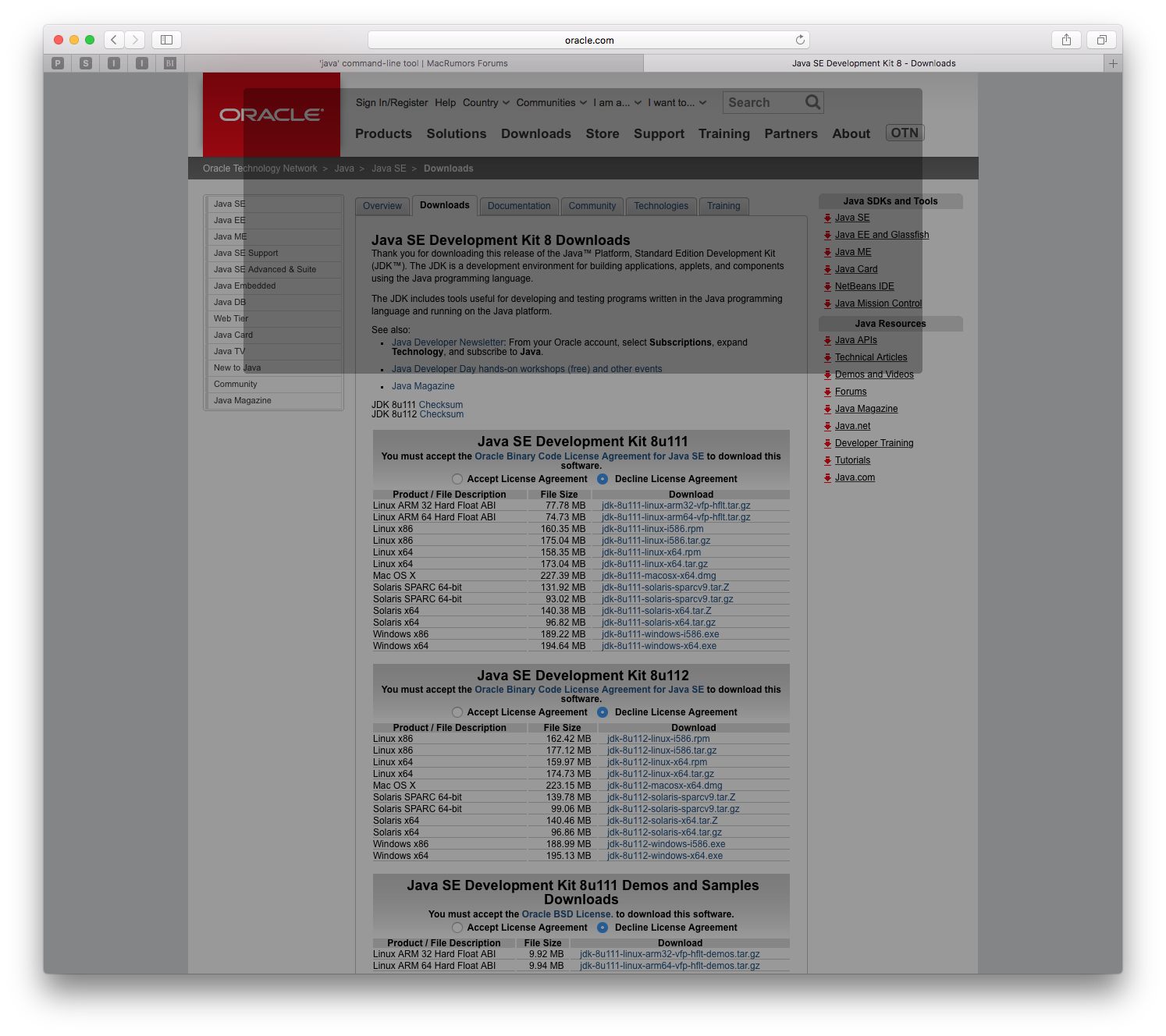This screenshot has width=1166, height=1036.
Task: Decline License Agreement for JDK 8u112
Action: [x=603, y=712]
